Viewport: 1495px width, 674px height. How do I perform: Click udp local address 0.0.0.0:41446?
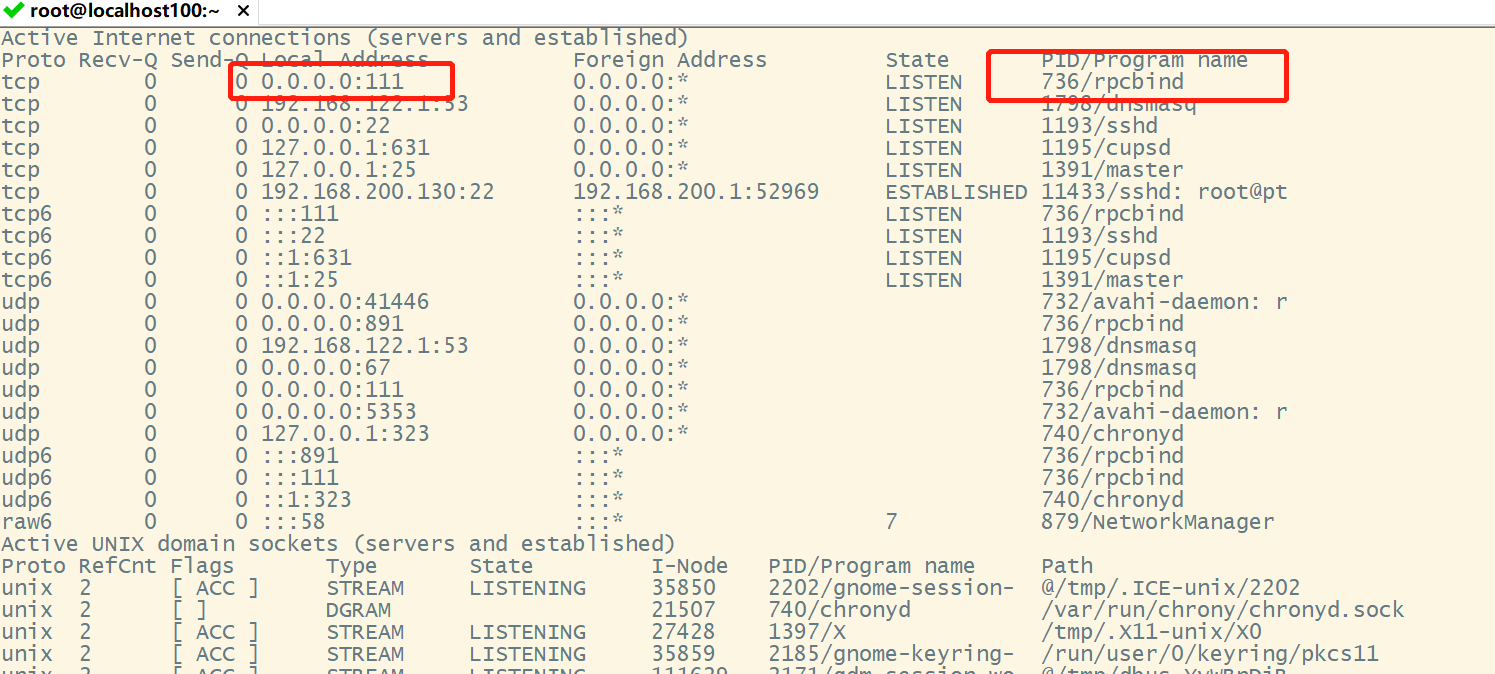(345, 302)
